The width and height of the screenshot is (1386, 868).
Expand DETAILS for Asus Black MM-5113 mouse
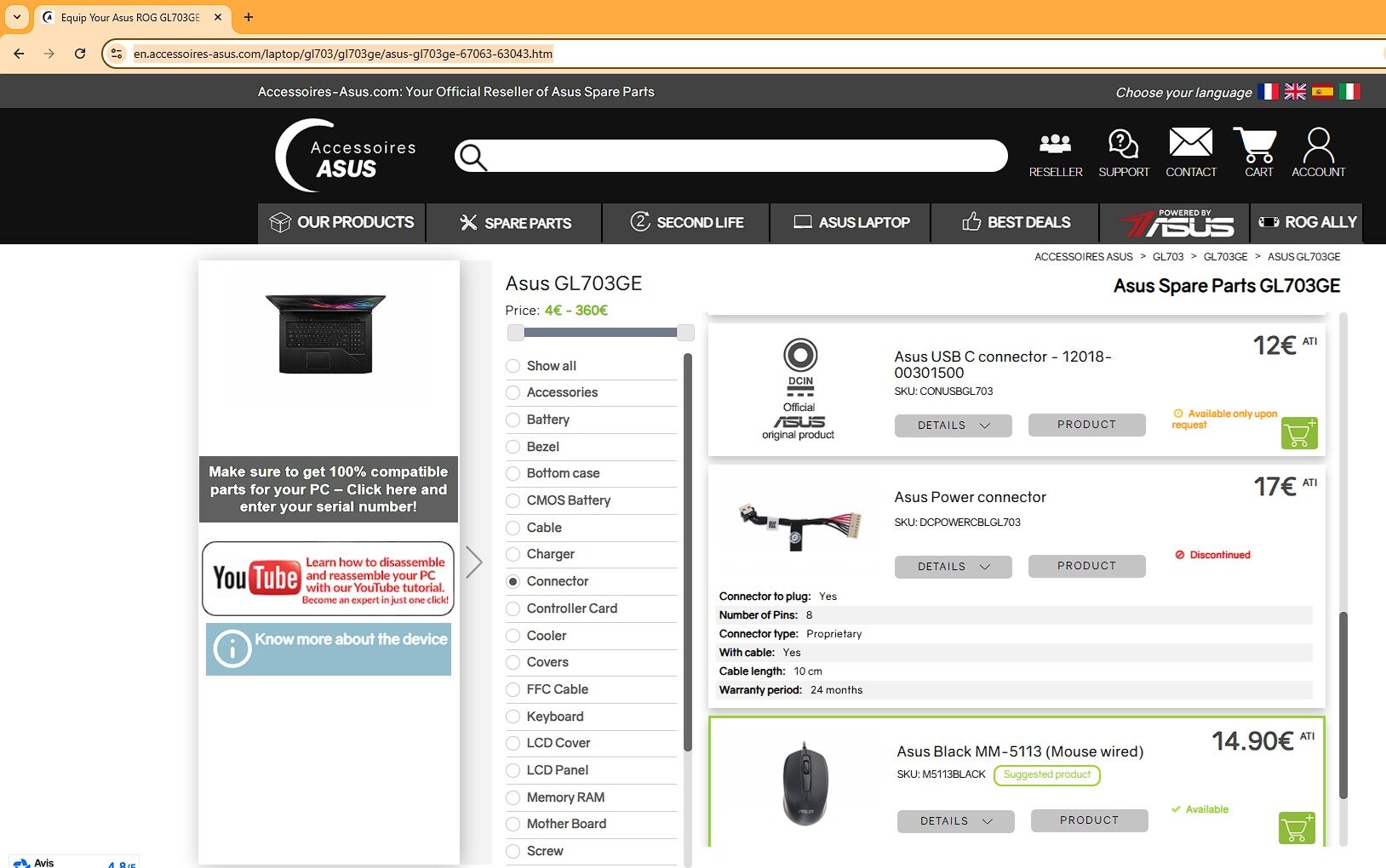955,821
